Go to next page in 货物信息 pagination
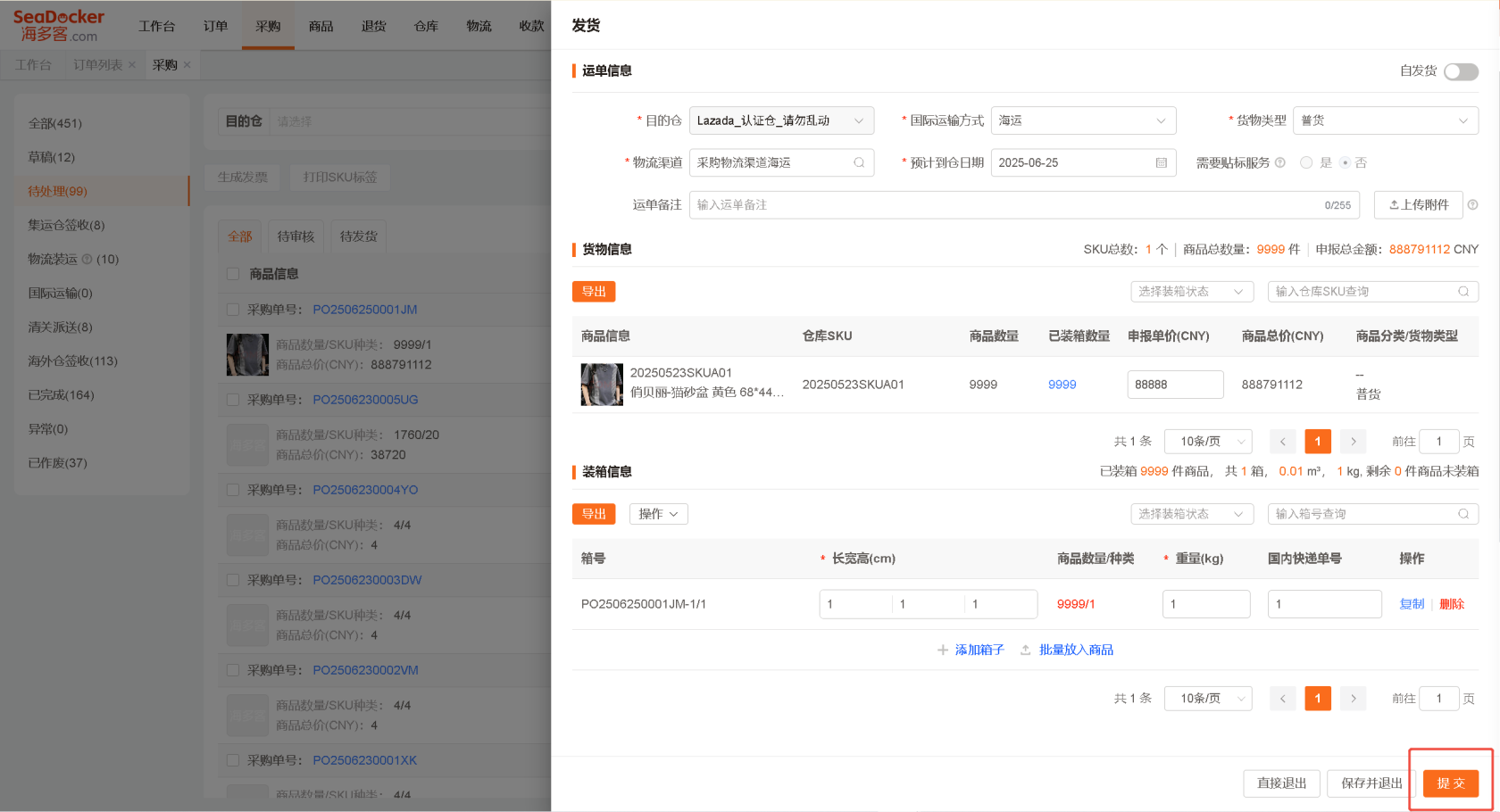Viewport: 1500px width, 812px height. (x=1354, y=442)
